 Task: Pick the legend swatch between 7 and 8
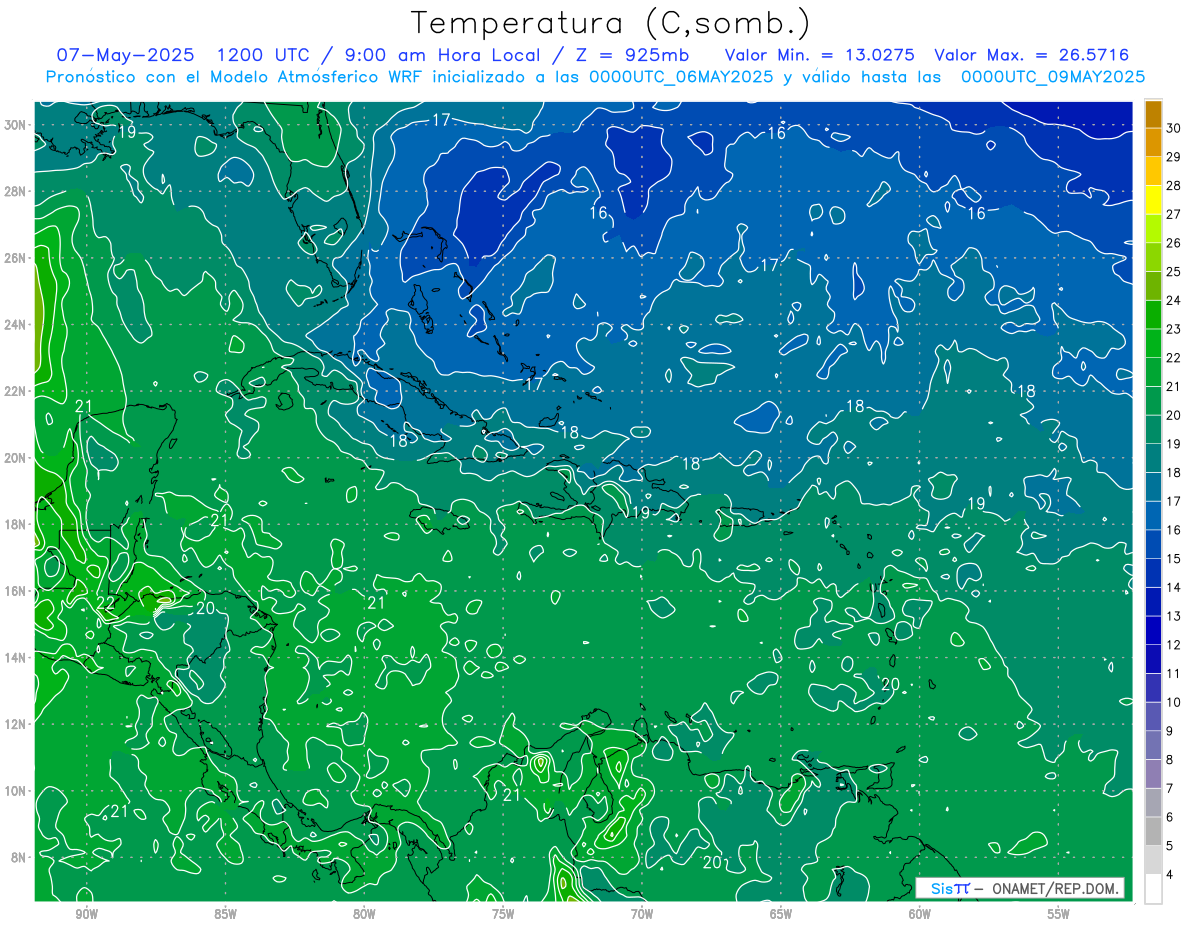click(1153, 774)
